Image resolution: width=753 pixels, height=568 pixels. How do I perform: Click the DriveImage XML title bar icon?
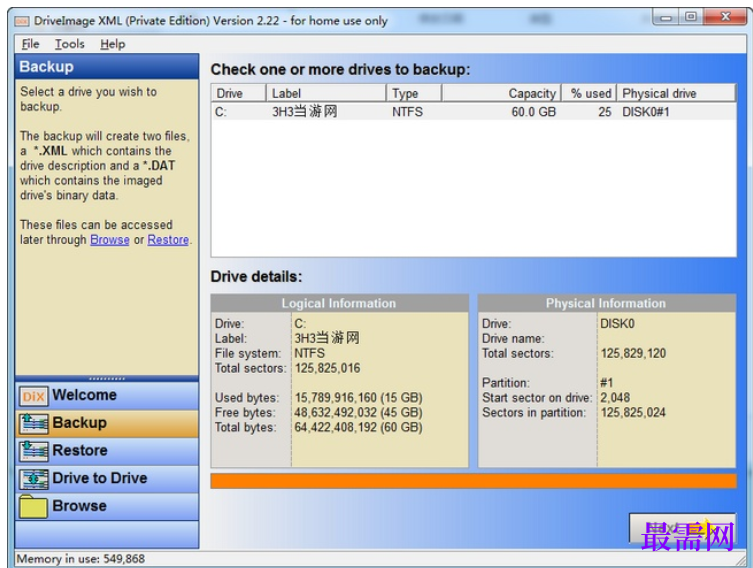(22, 21)
